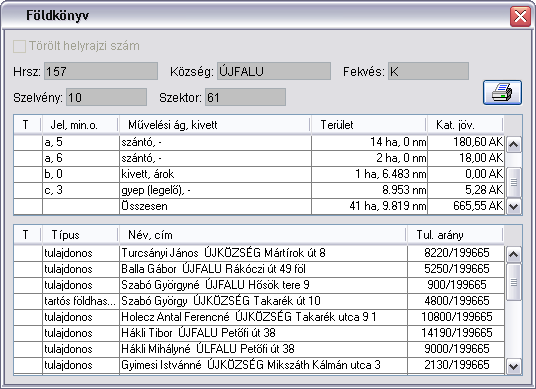The height and width of the screenshot is (389, 536).
Task: Click the Község field showing ÚJFALU
Action: (x=274, y=71)
